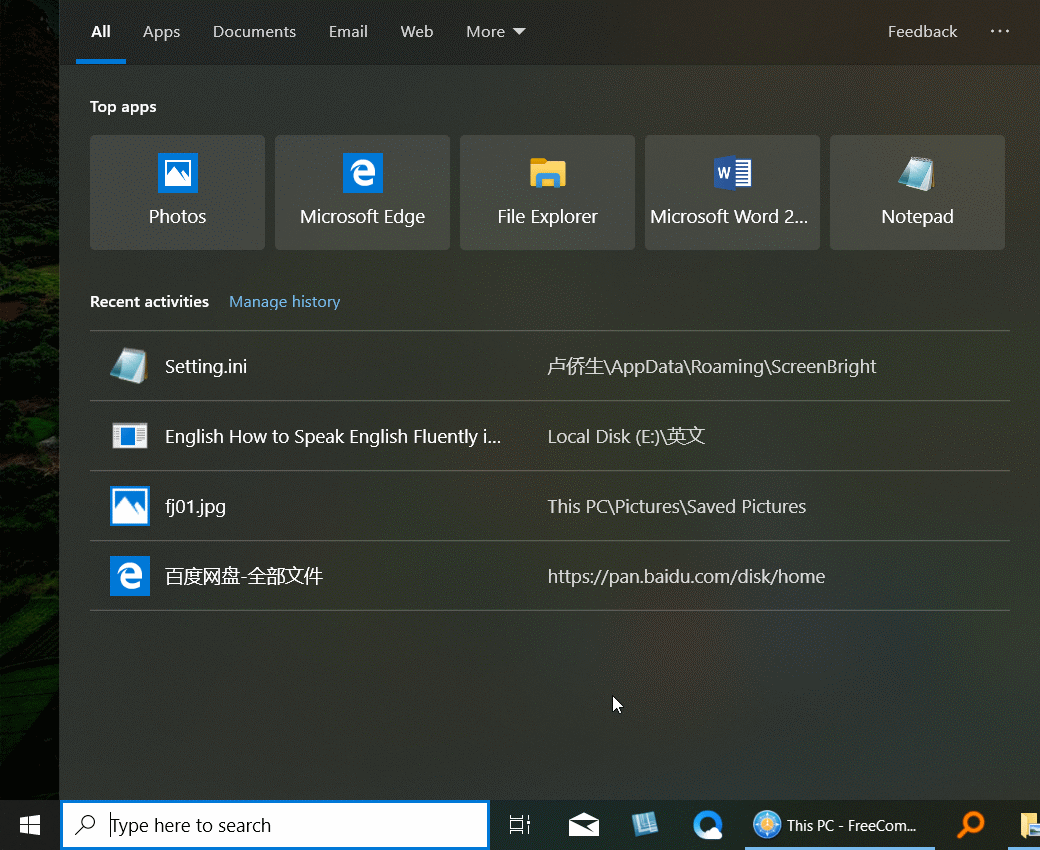Image resolution: width=1040 pixels, height=850 pixels.
Task: Select the Email search tab
Action: 348,32
